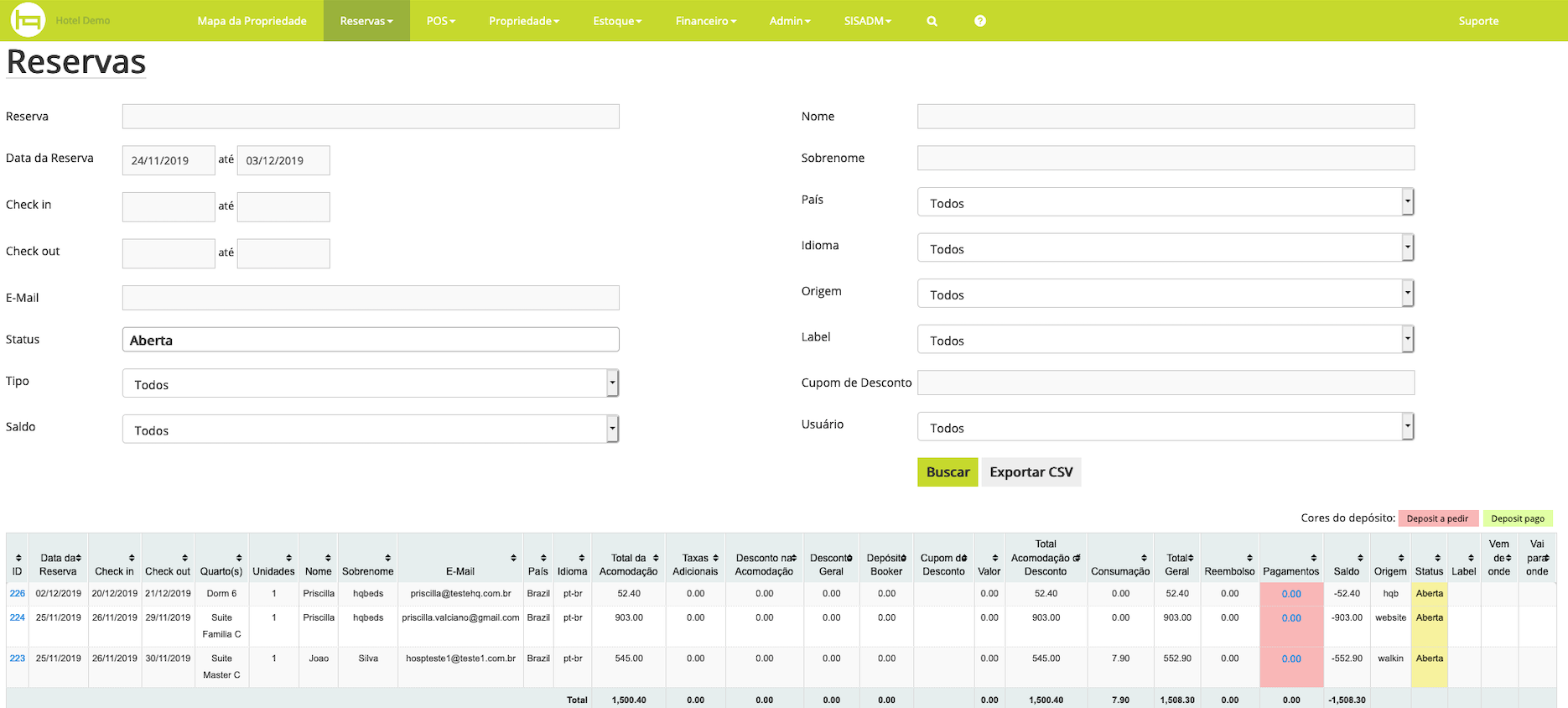Click the Check out end date field
This screenshot has height=708, width=1568.
[283, 253]
